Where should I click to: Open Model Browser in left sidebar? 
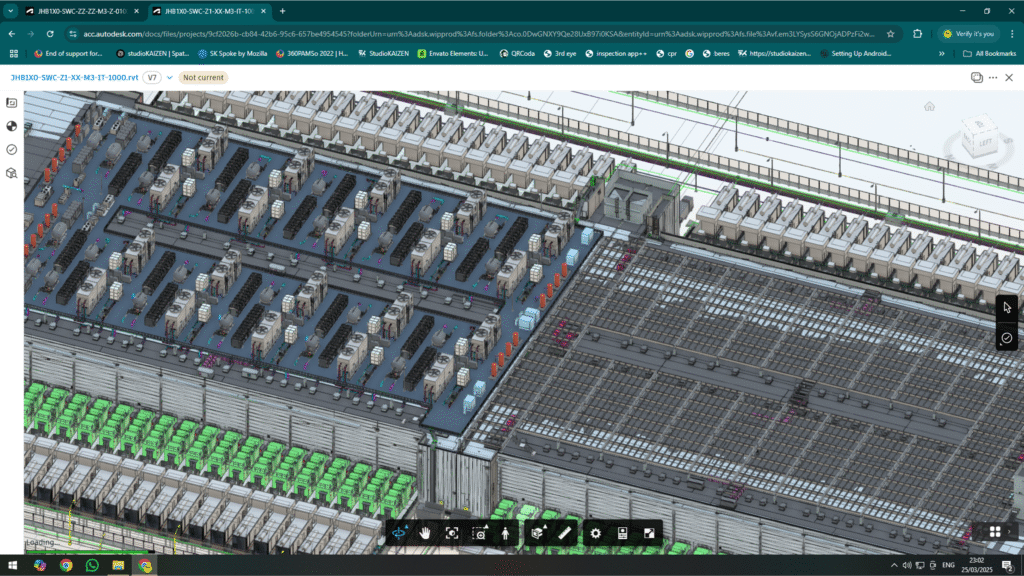tap(12, 172)
